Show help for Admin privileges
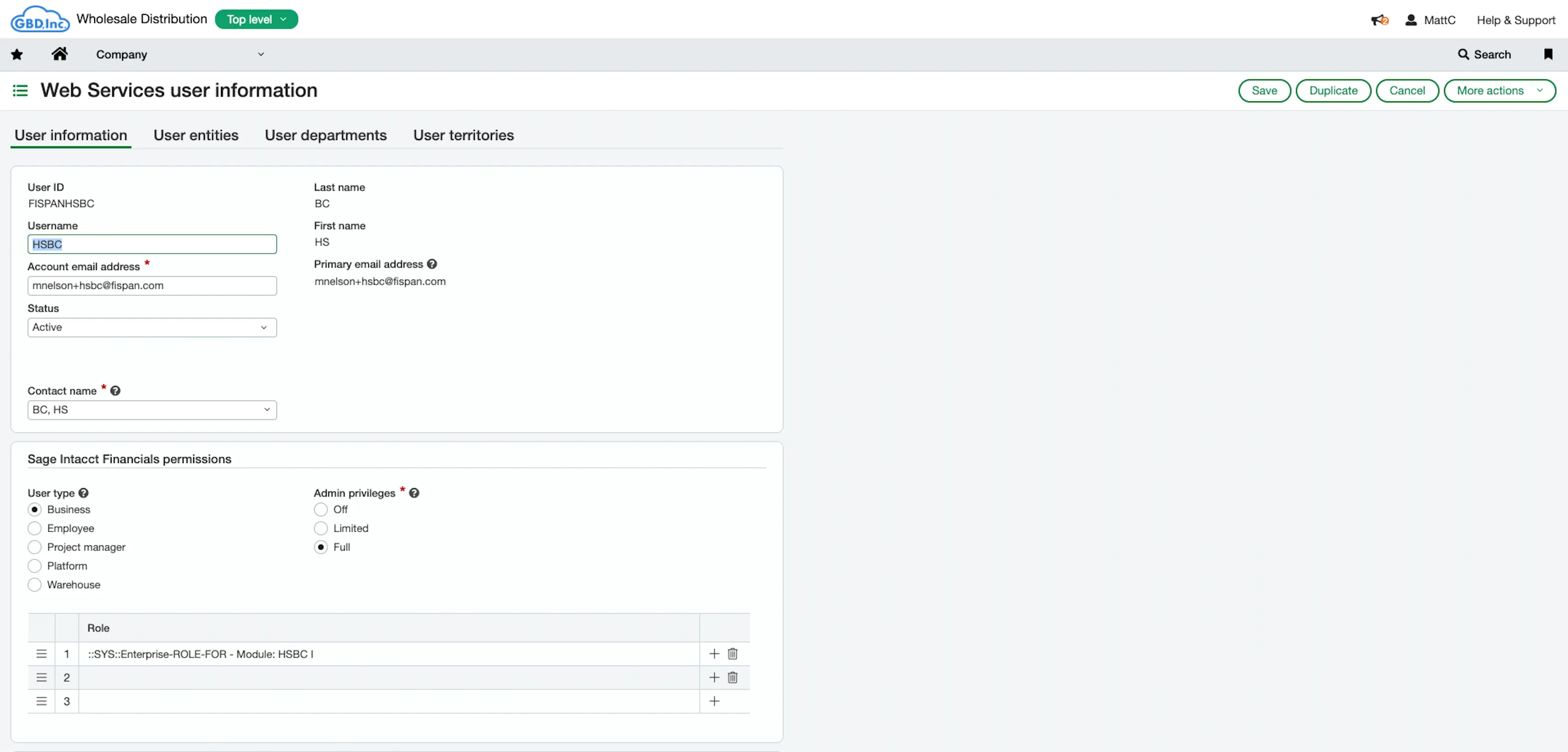The width and height of the screenshot is (1568, 752). 414,493
